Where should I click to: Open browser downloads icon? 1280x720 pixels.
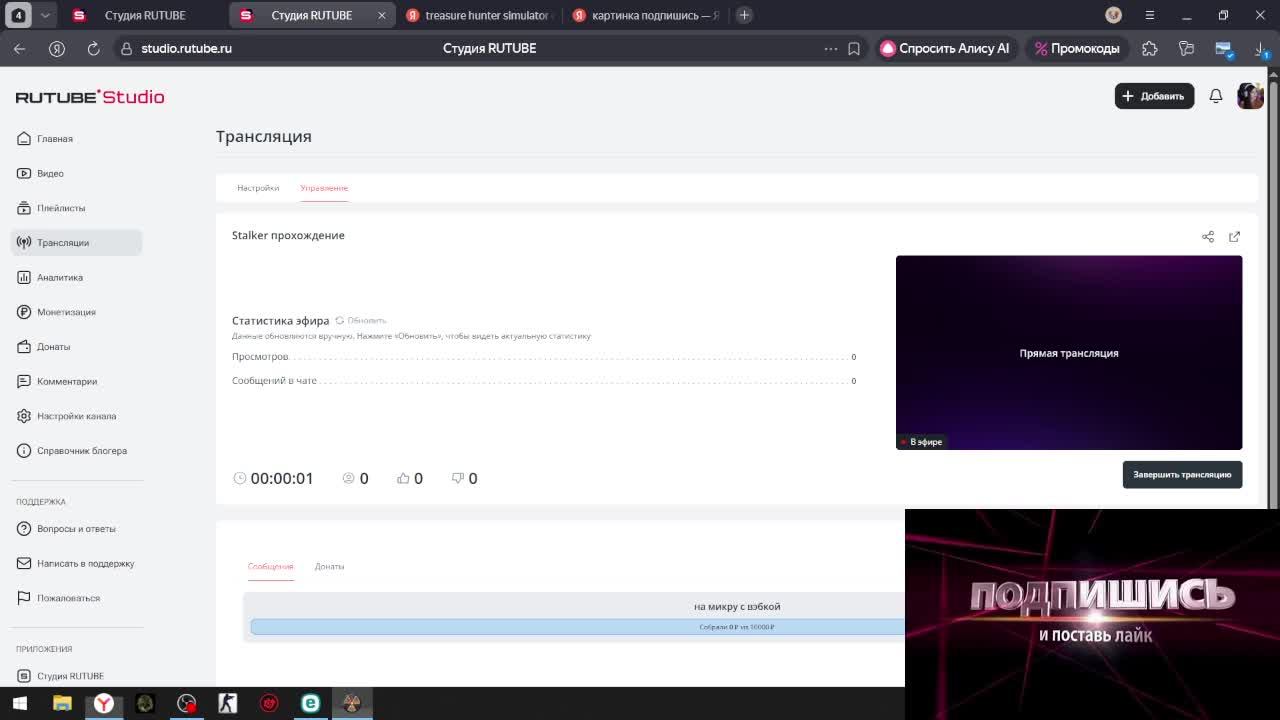tap(1261, 48)
